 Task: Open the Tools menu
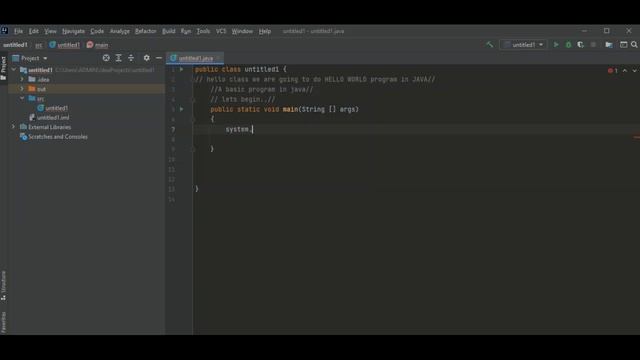pyautogui.click(x=203, y=31)
